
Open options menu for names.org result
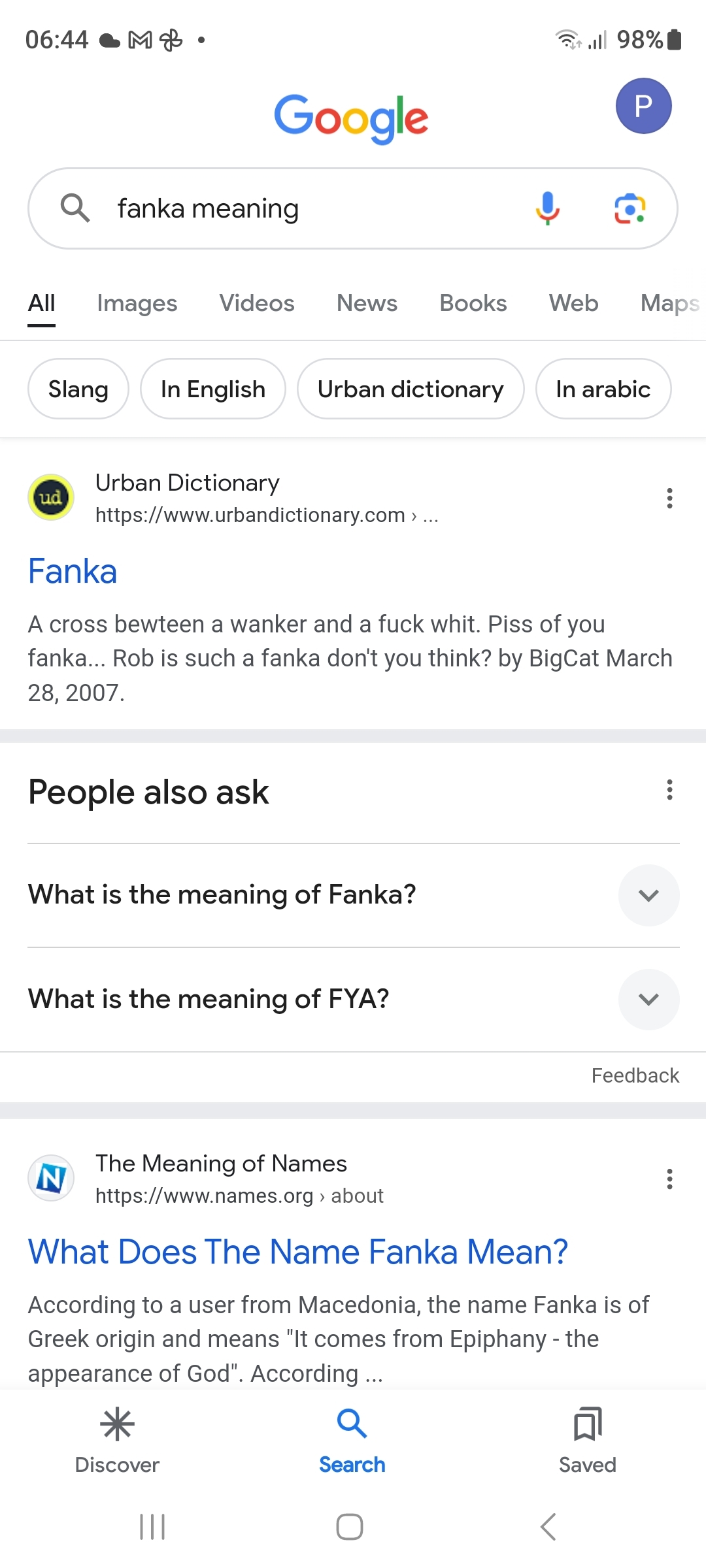tap(669, 1179)
